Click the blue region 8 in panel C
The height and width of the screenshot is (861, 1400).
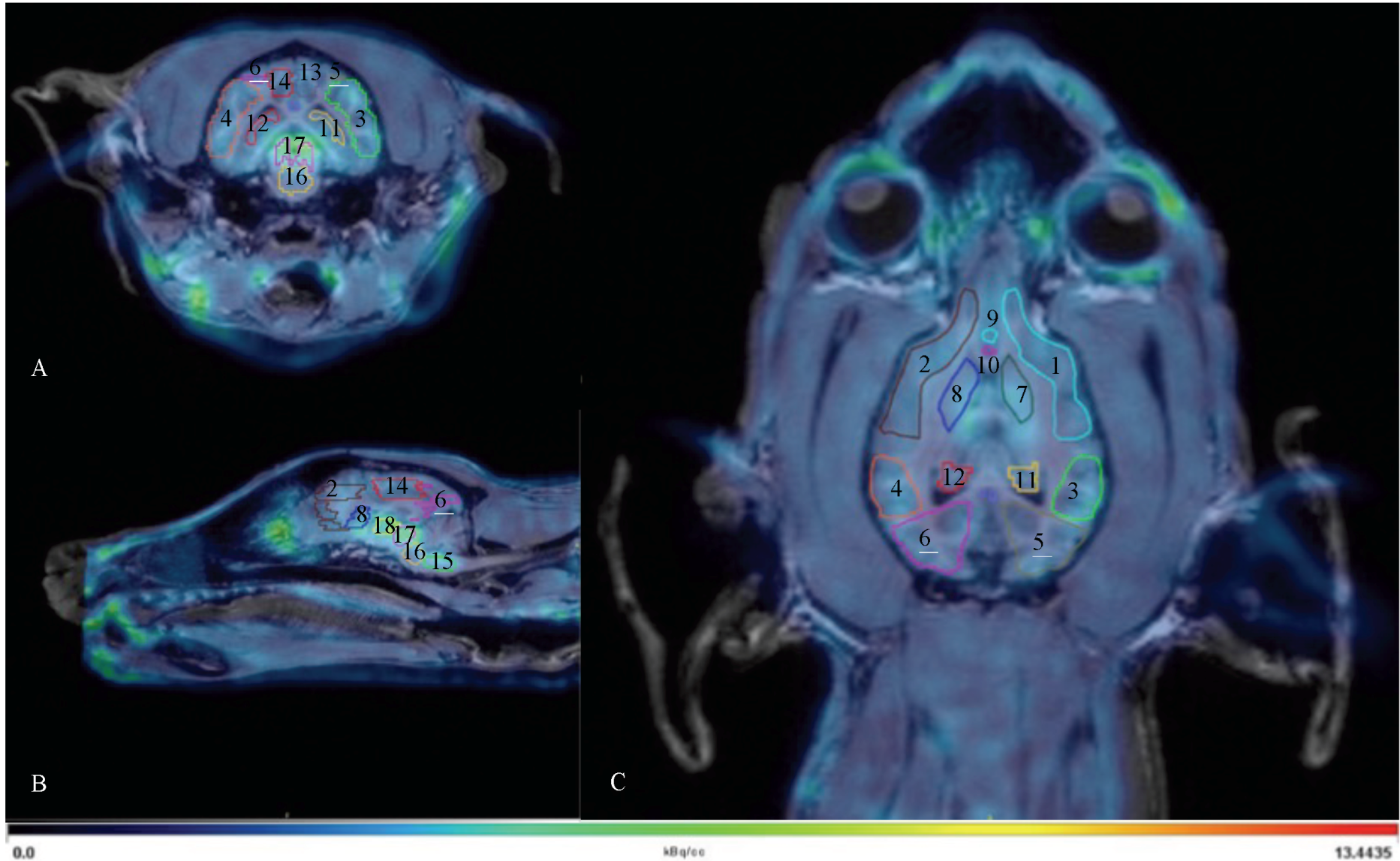point(957,394)
